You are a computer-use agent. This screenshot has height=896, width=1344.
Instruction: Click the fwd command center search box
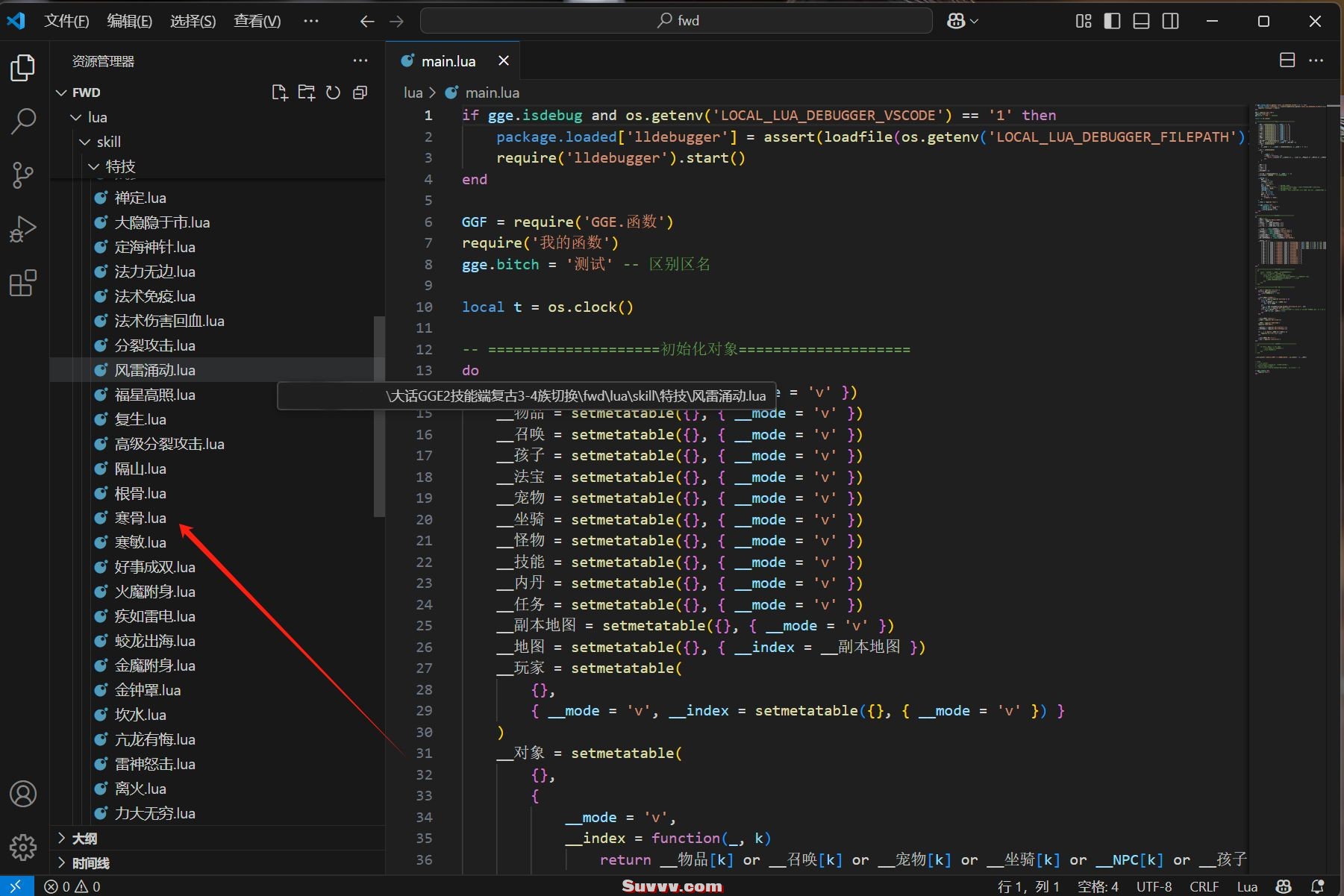click(676, 21)
